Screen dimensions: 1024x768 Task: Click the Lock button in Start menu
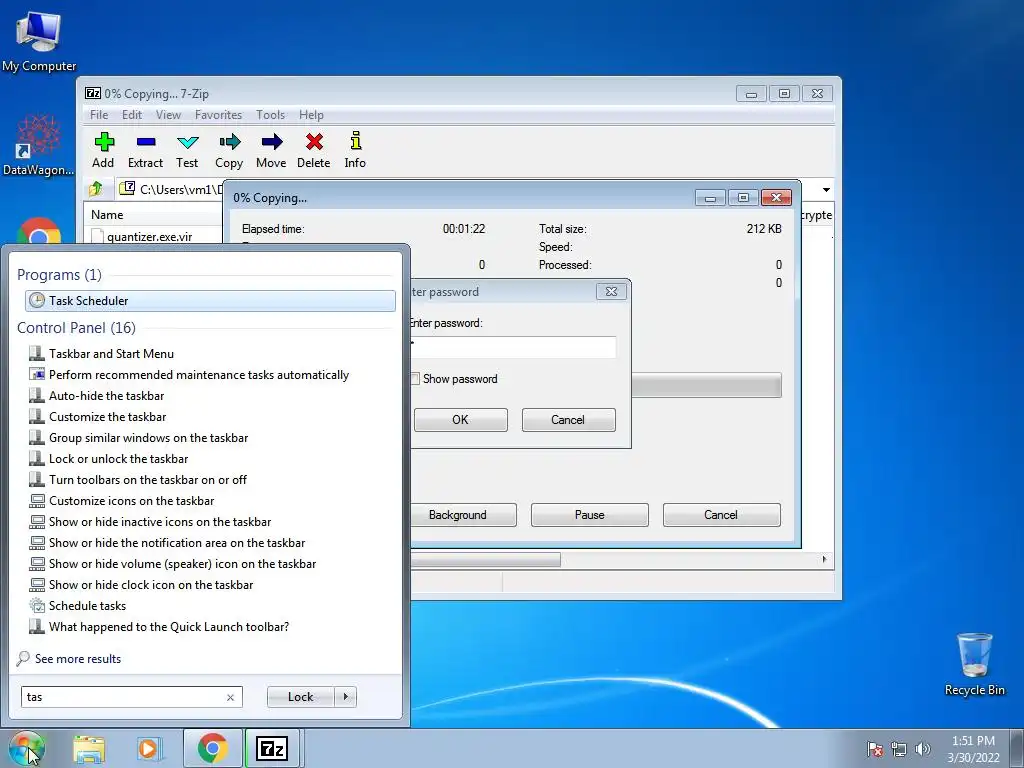pyautogui.click(x=300, y=697)
